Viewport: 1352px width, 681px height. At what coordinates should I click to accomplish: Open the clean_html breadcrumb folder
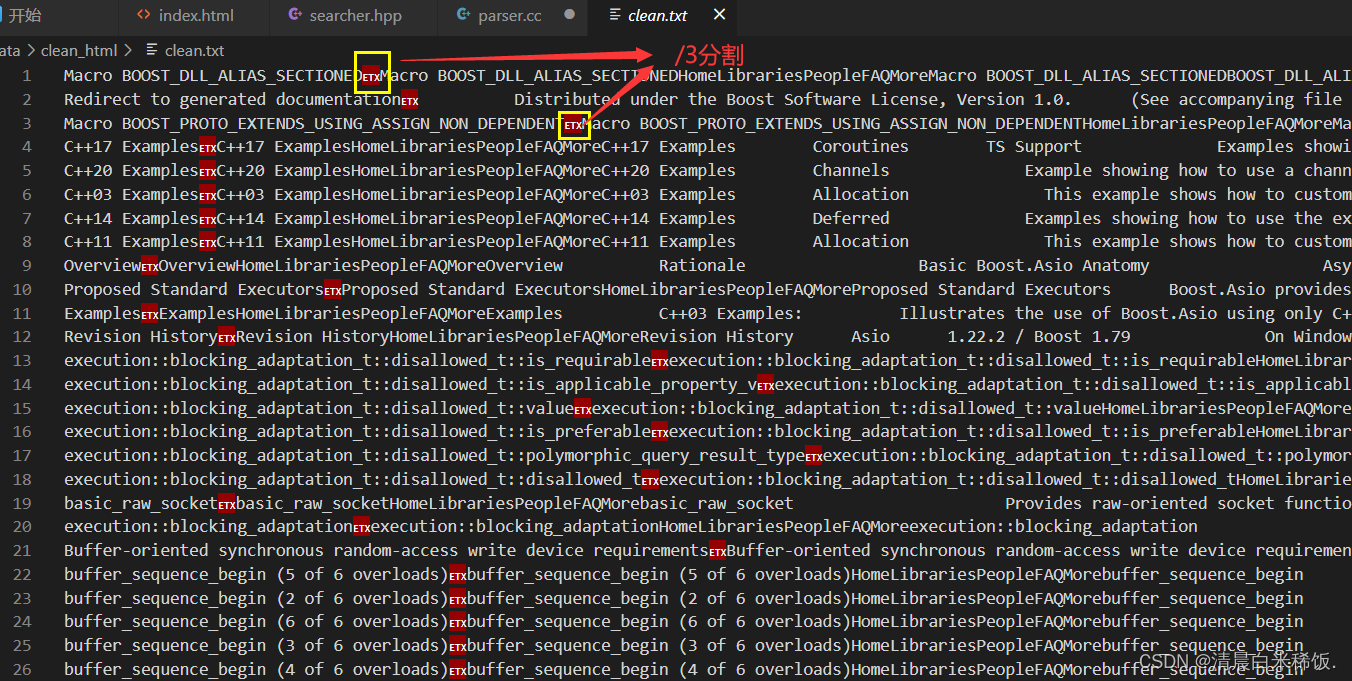coord(79,50)
